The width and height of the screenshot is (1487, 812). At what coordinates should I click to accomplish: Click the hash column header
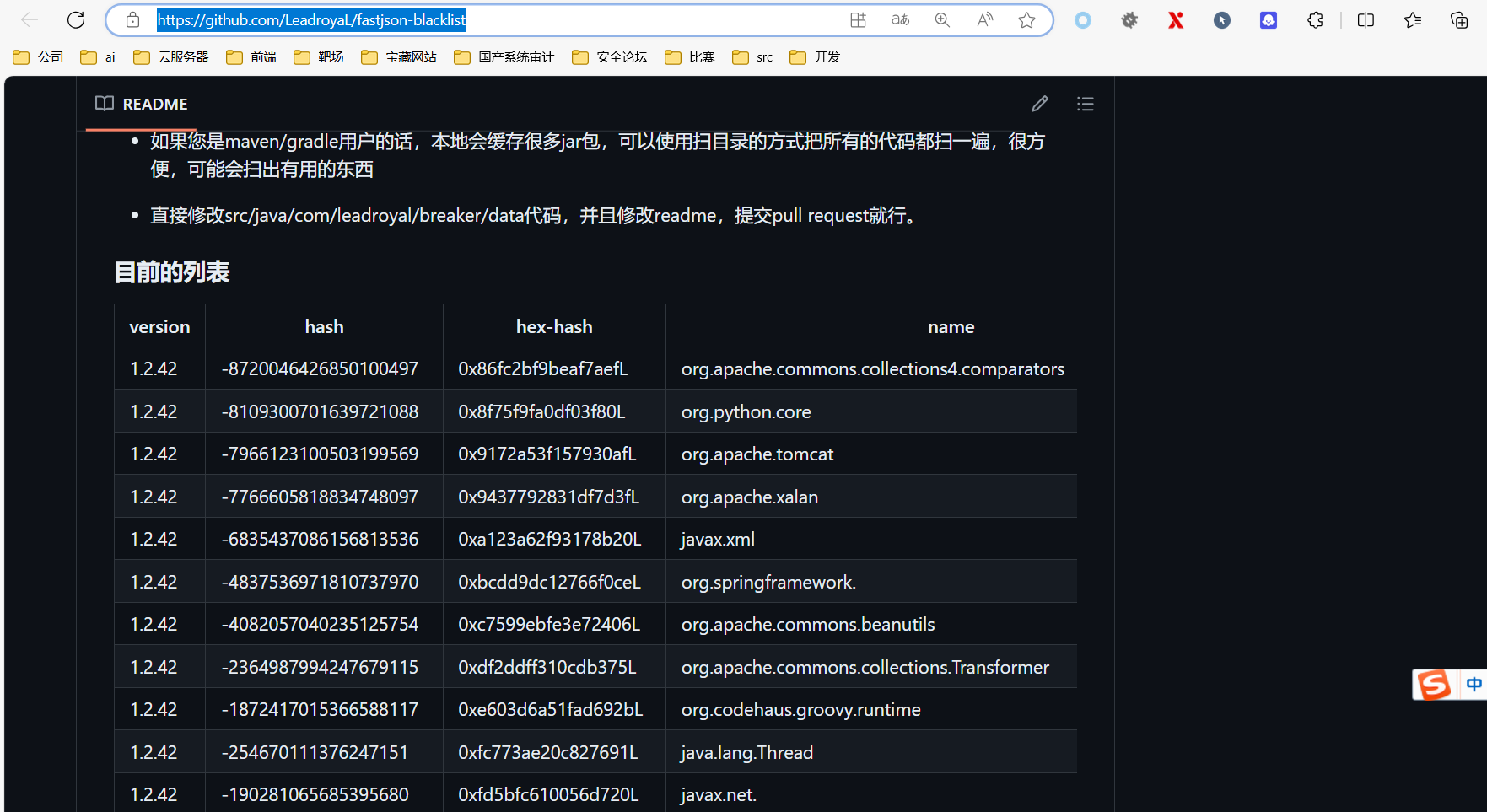coord(325,326)
